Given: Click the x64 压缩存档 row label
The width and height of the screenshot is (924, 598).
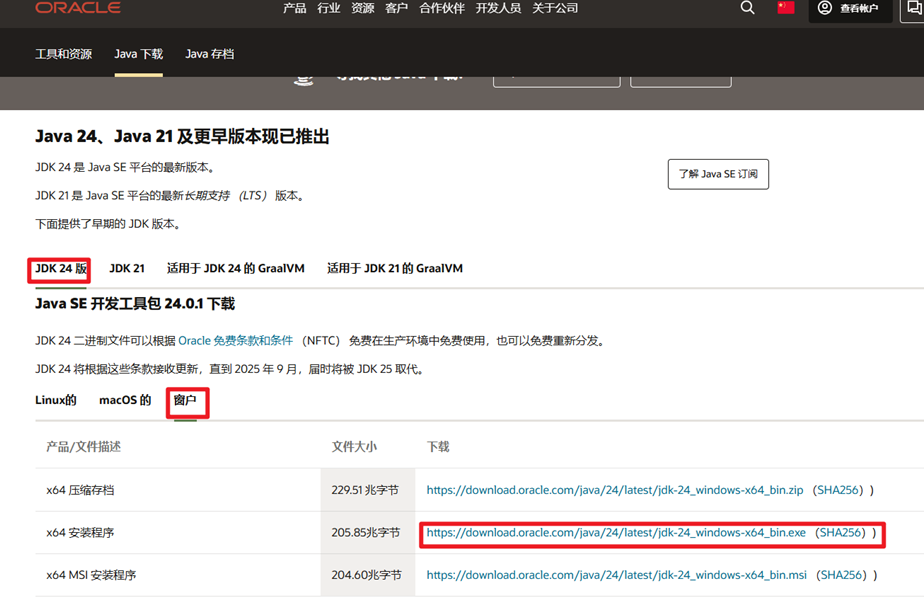Looking at the screenshot, I should (80, 490).
